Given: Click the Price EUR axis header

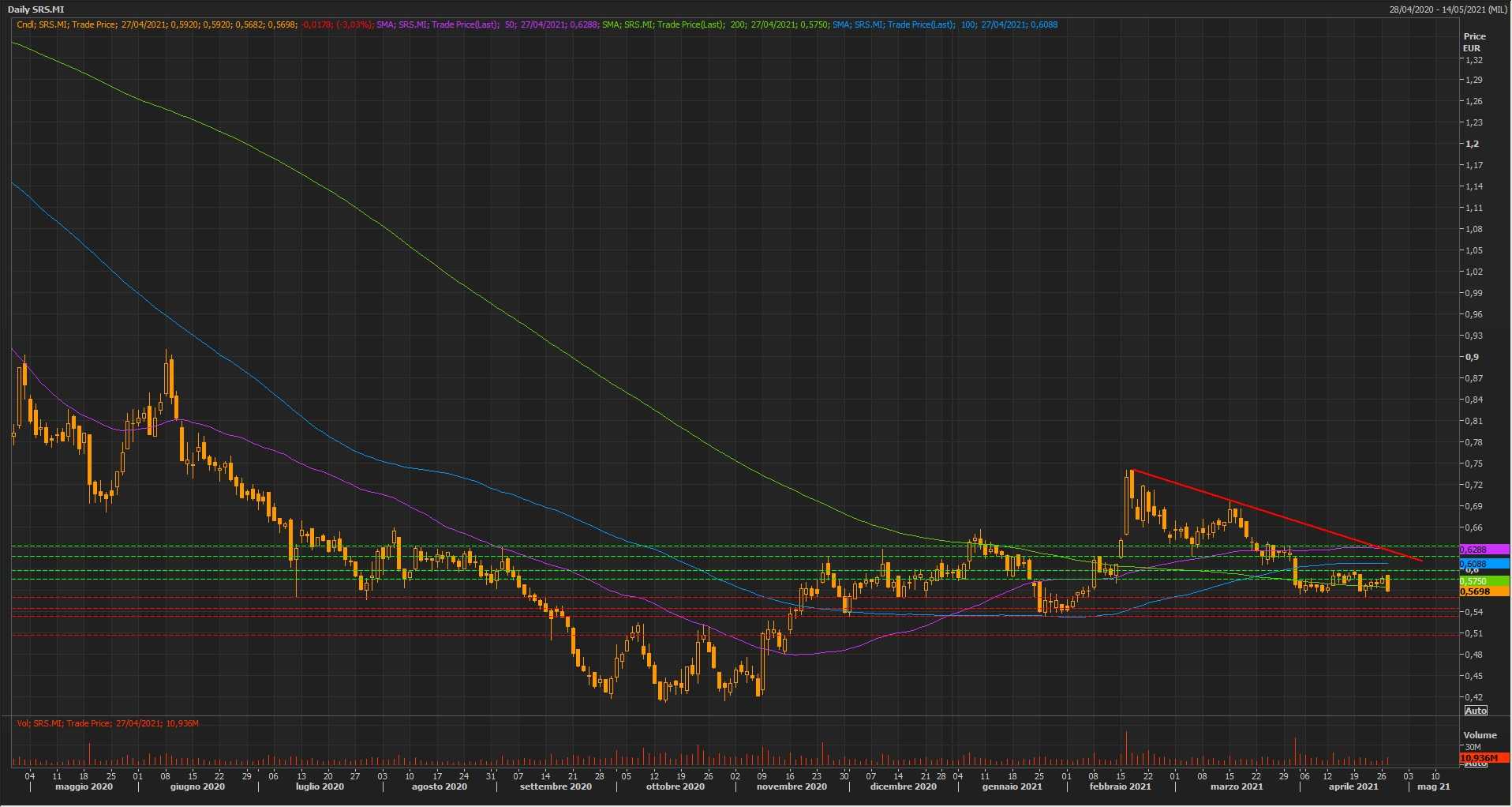Looking at the screenshot, I should [1473, 42].
